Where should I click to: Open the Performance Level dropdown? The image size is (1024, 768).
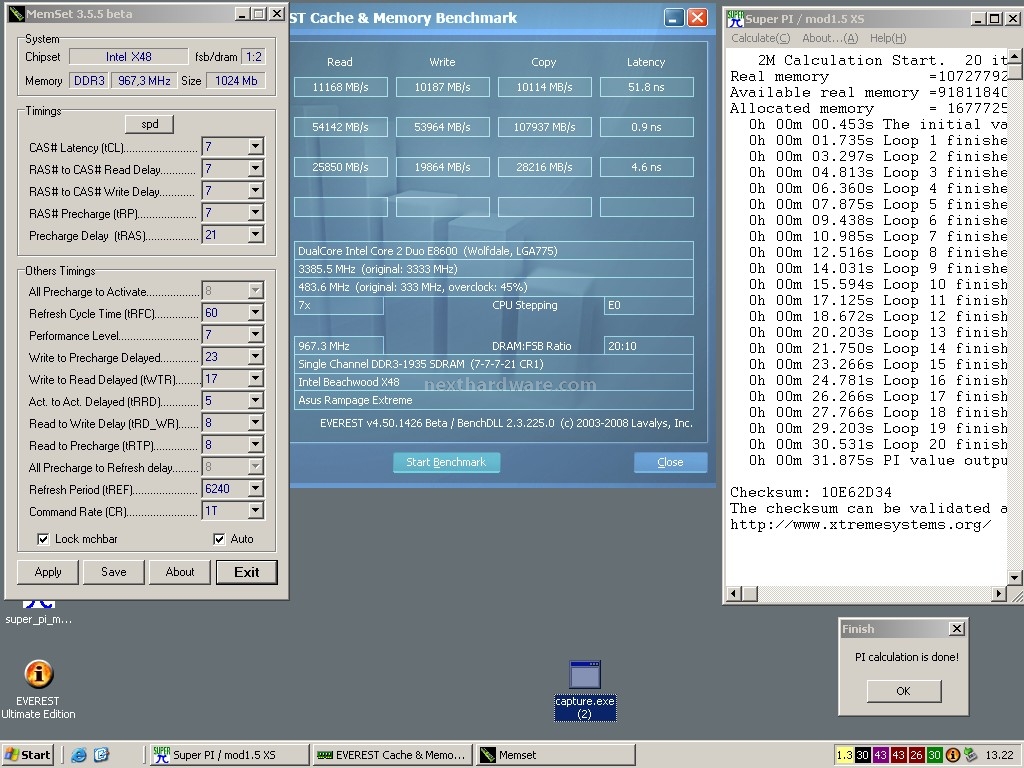tap(255, 335)
